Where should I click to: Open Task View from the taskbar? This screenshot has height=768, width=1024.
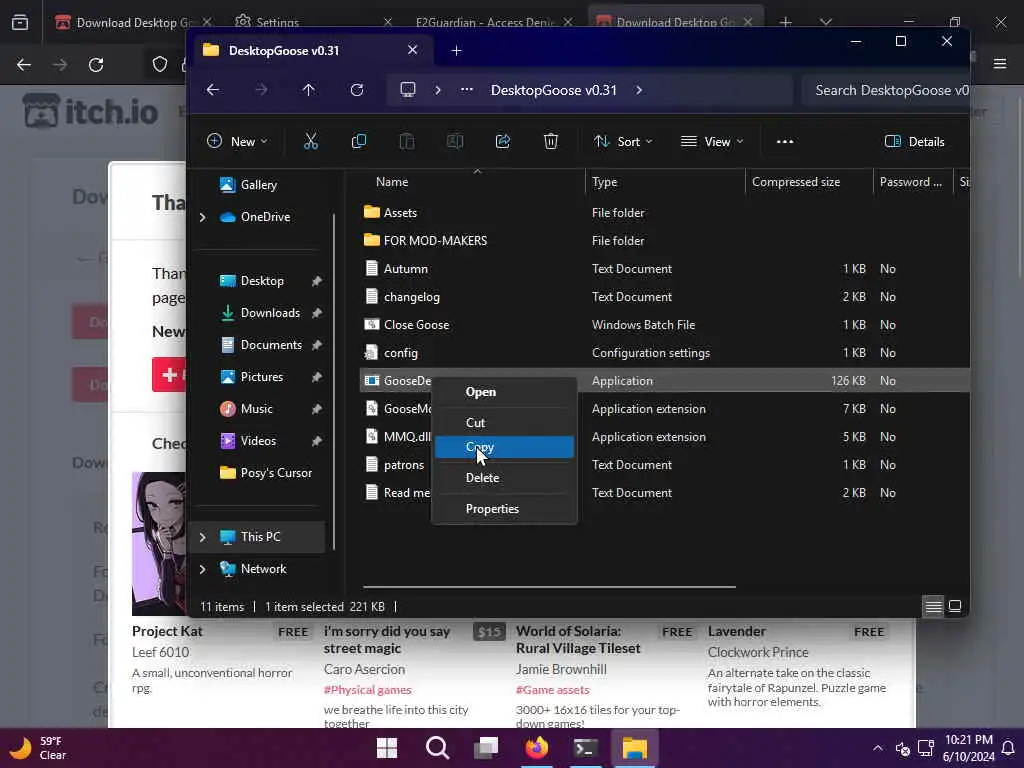pos(487,748)
